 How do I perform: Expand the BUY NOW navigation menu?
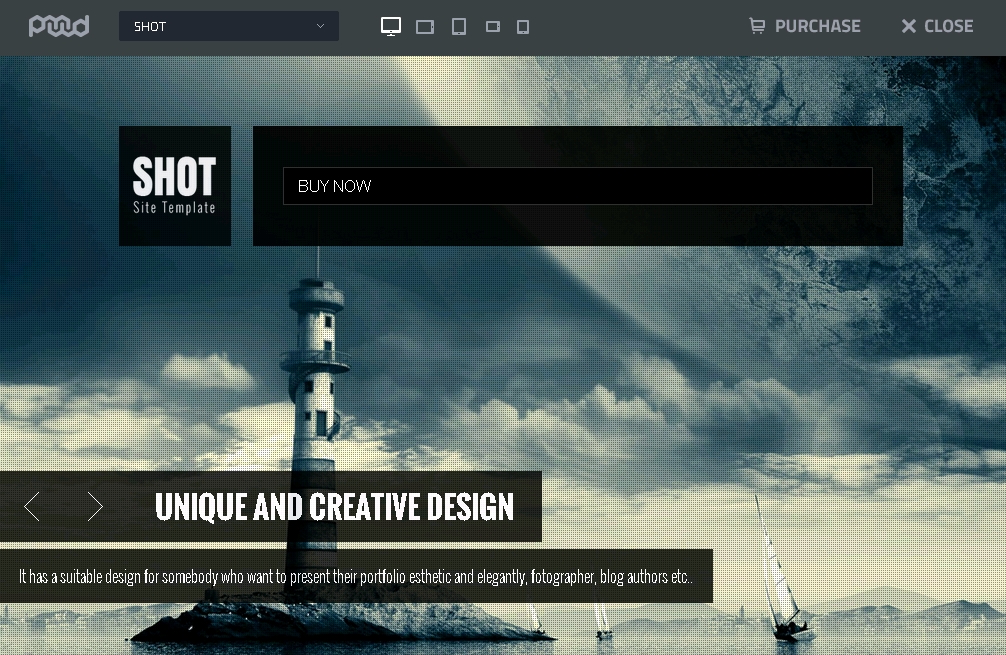coord(577,186)
